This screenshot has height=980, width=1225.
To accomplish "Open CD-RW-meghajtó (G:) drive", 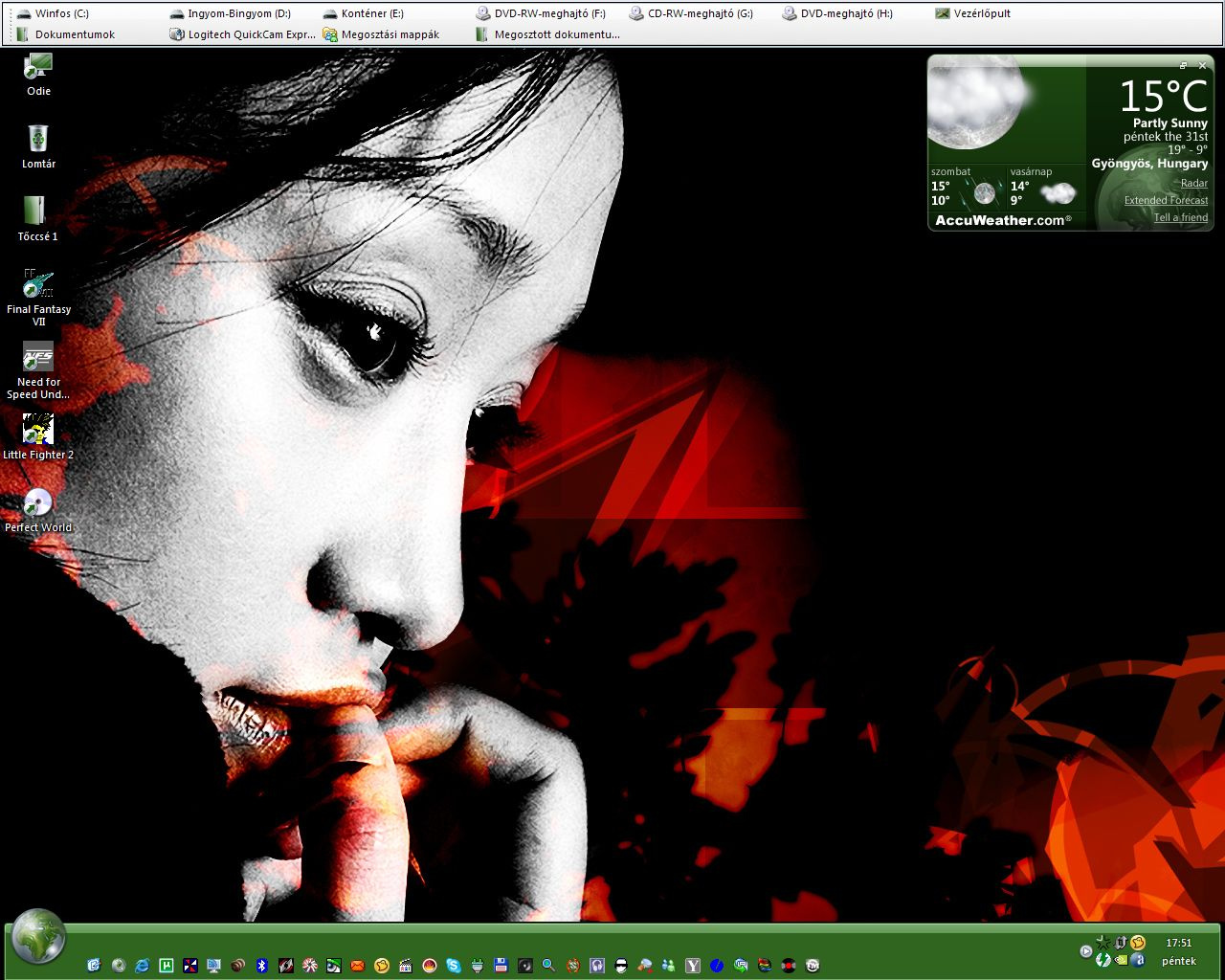I will pyautogui.click(x=691, y=13).
